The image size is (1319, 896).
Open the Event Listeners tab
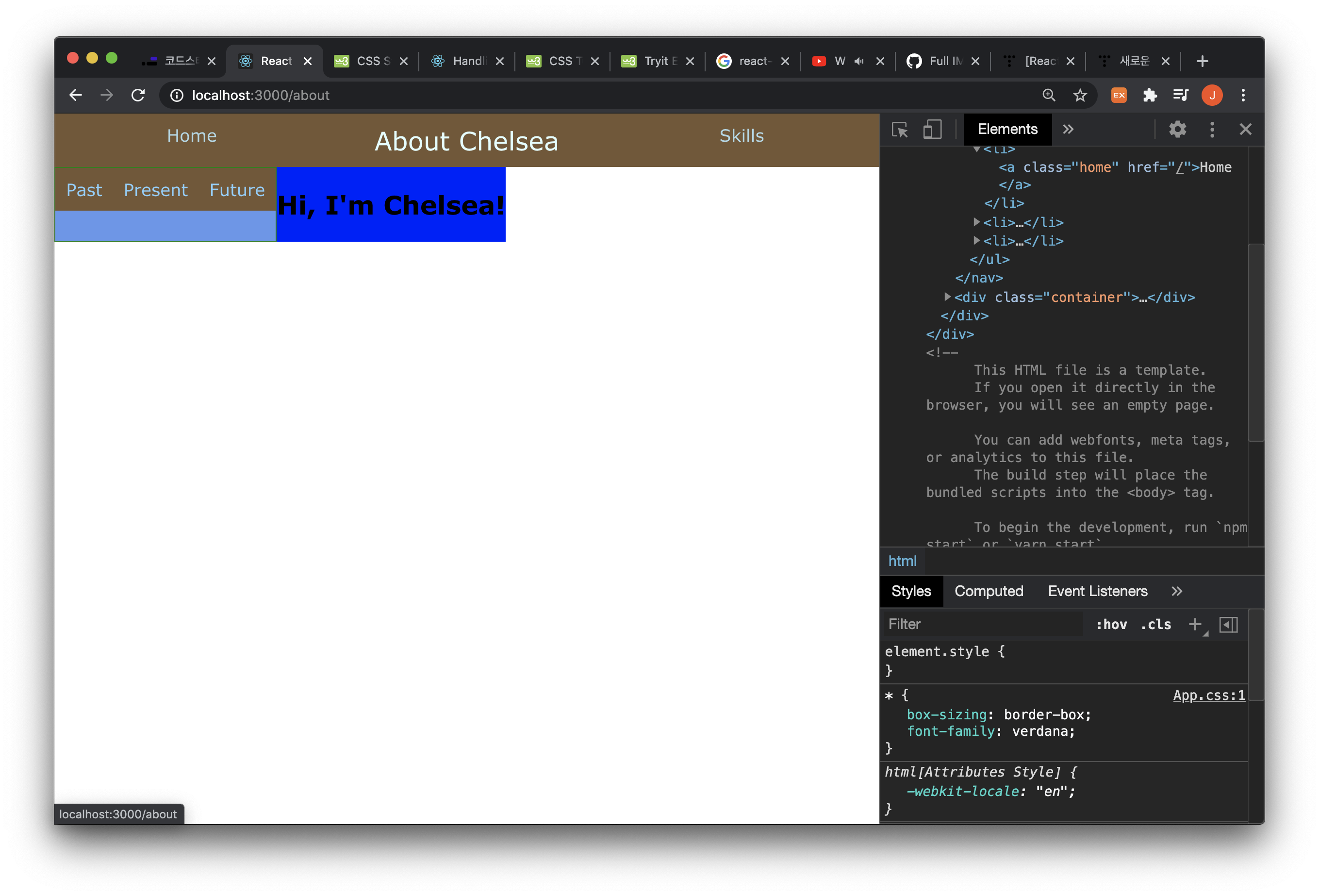pos(1097,591)
